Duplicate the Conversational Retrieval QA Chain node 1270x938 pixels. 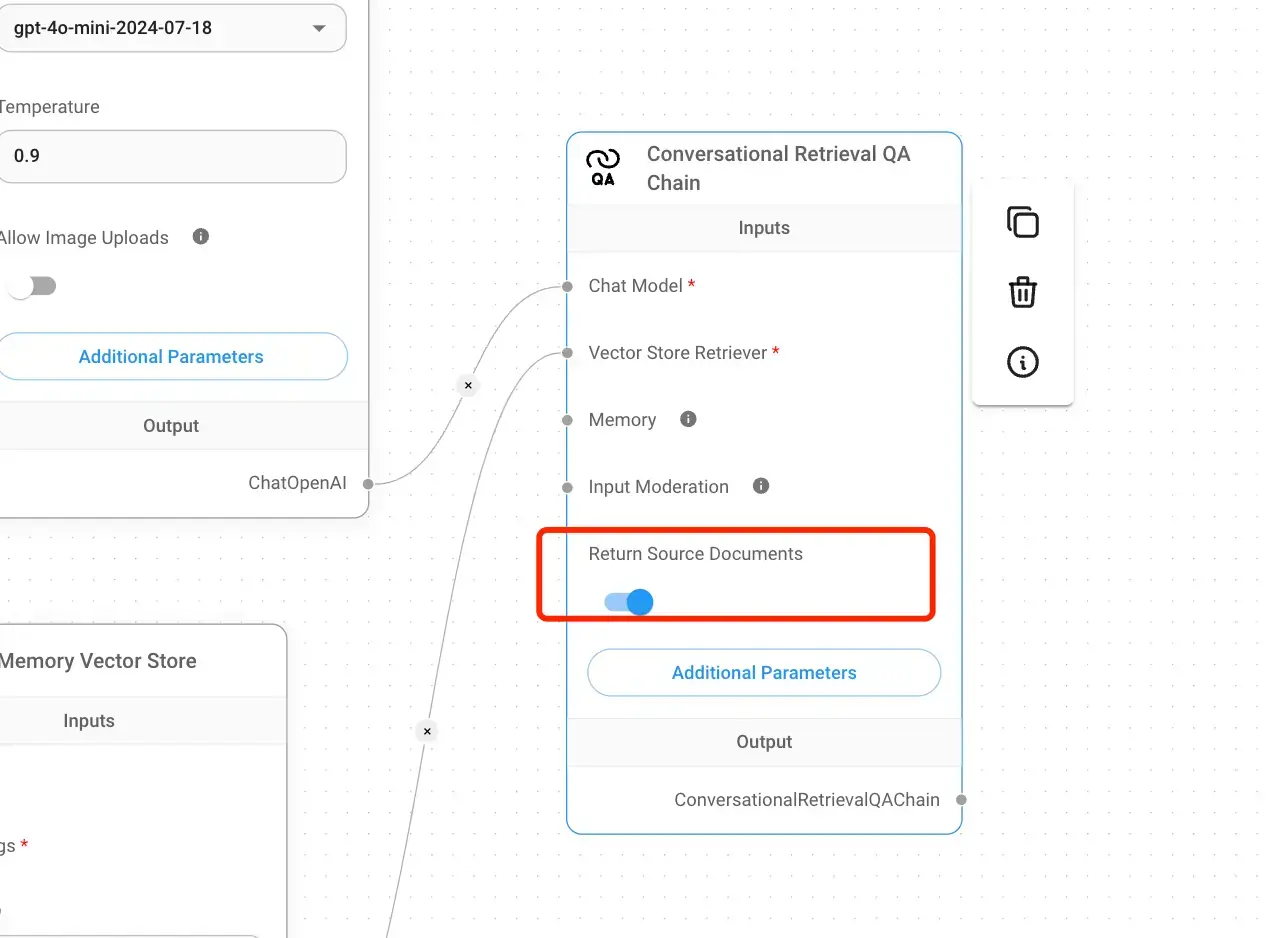(x=1022, y=222)
